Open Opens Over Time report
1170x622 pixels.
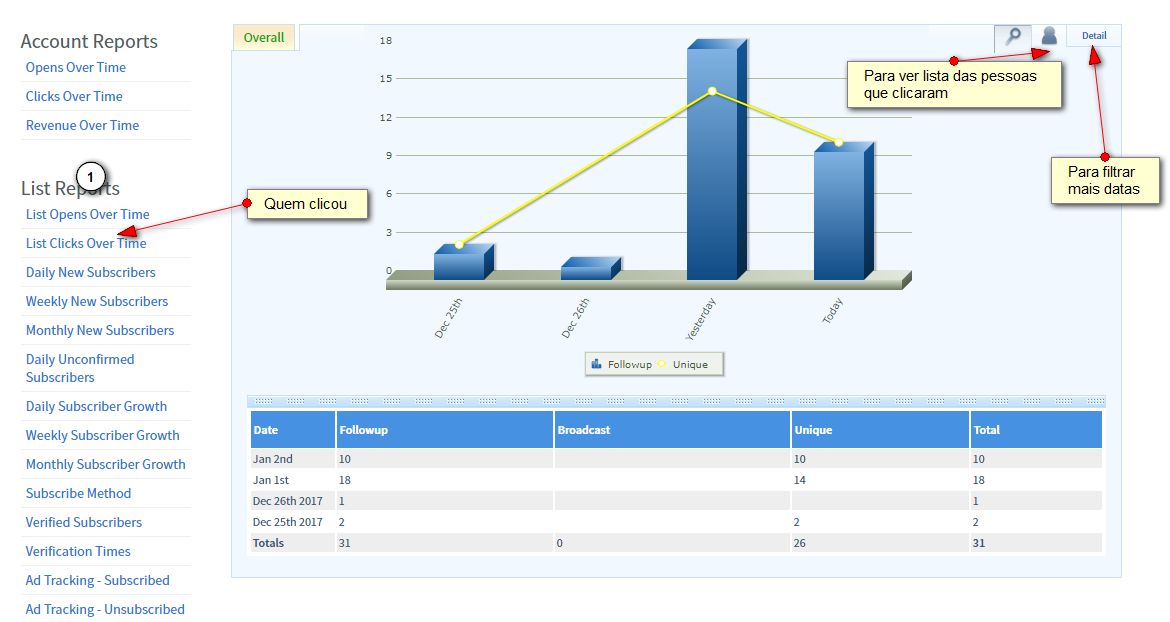click(75, 67)
